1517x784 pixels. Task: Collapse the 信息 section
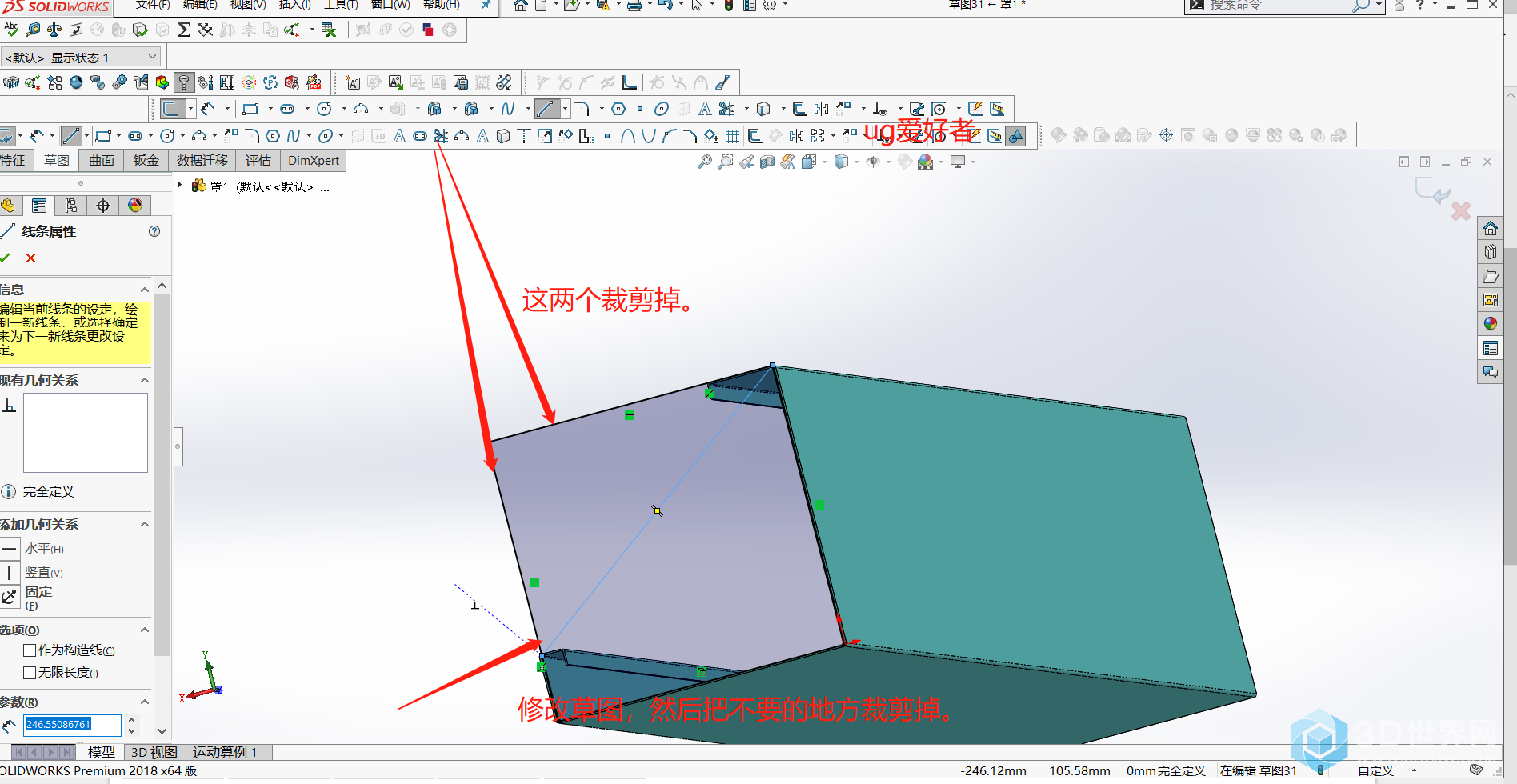click(x=145, y=290)
